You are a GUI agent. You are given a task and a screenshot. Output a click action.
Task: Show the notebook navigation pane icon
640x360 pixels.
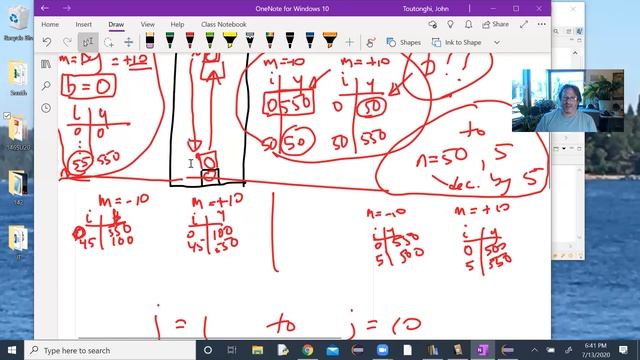click(46, 64)
